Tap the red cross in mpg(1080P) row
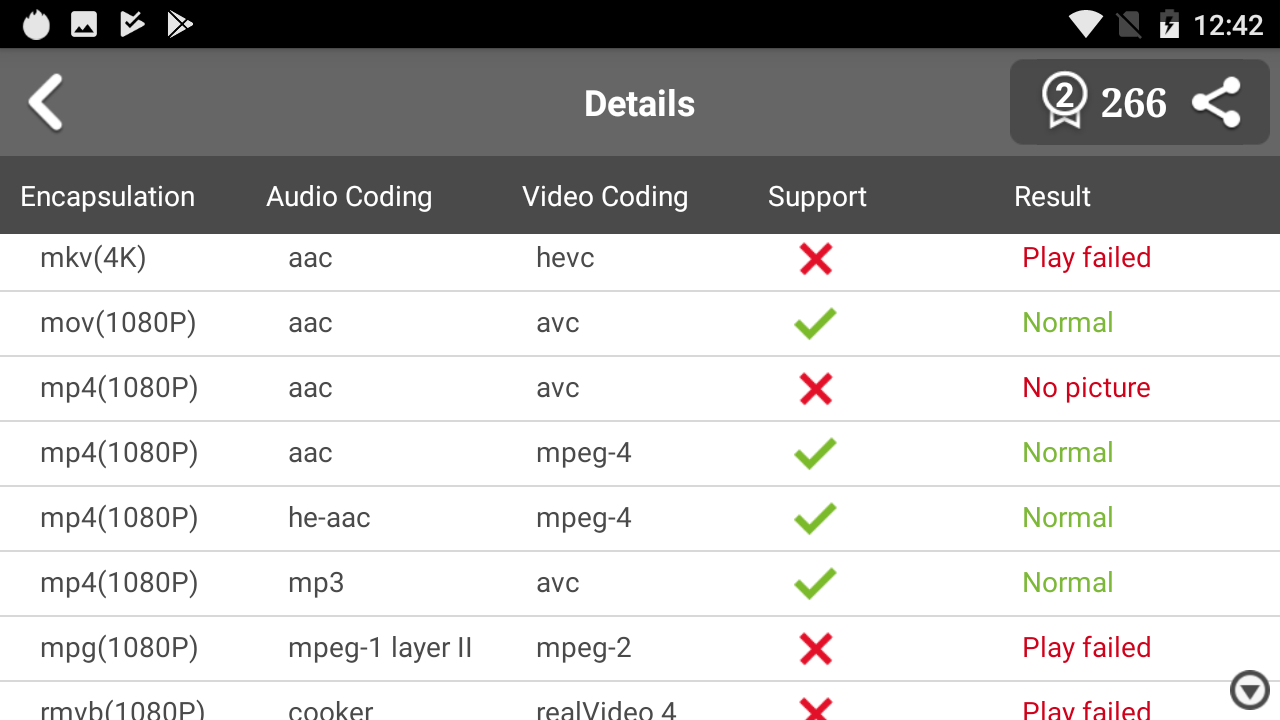1280x720 pixels. coord(816,649)
